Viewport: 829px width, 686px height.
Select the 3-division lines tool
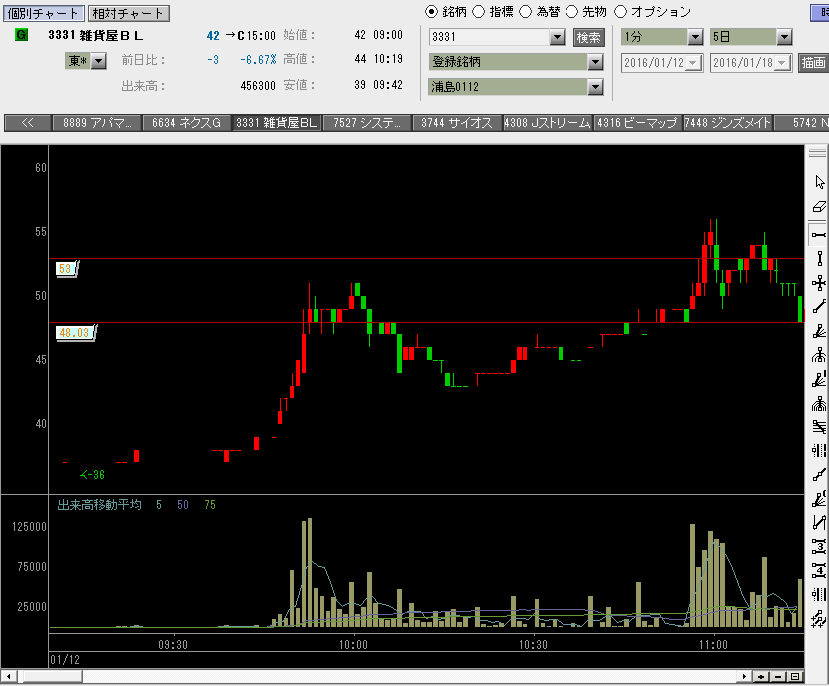tap(819, 546)
